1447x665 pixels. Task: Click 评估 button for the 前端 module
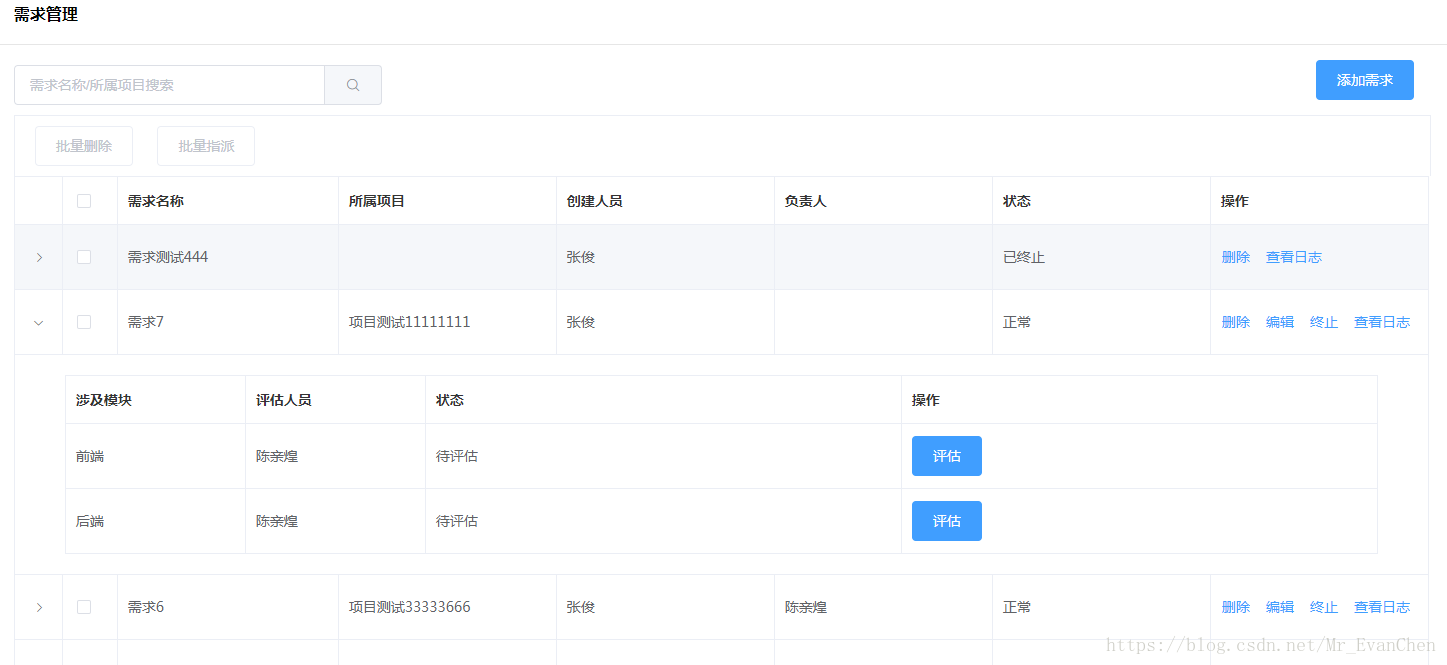pos(947,456)
